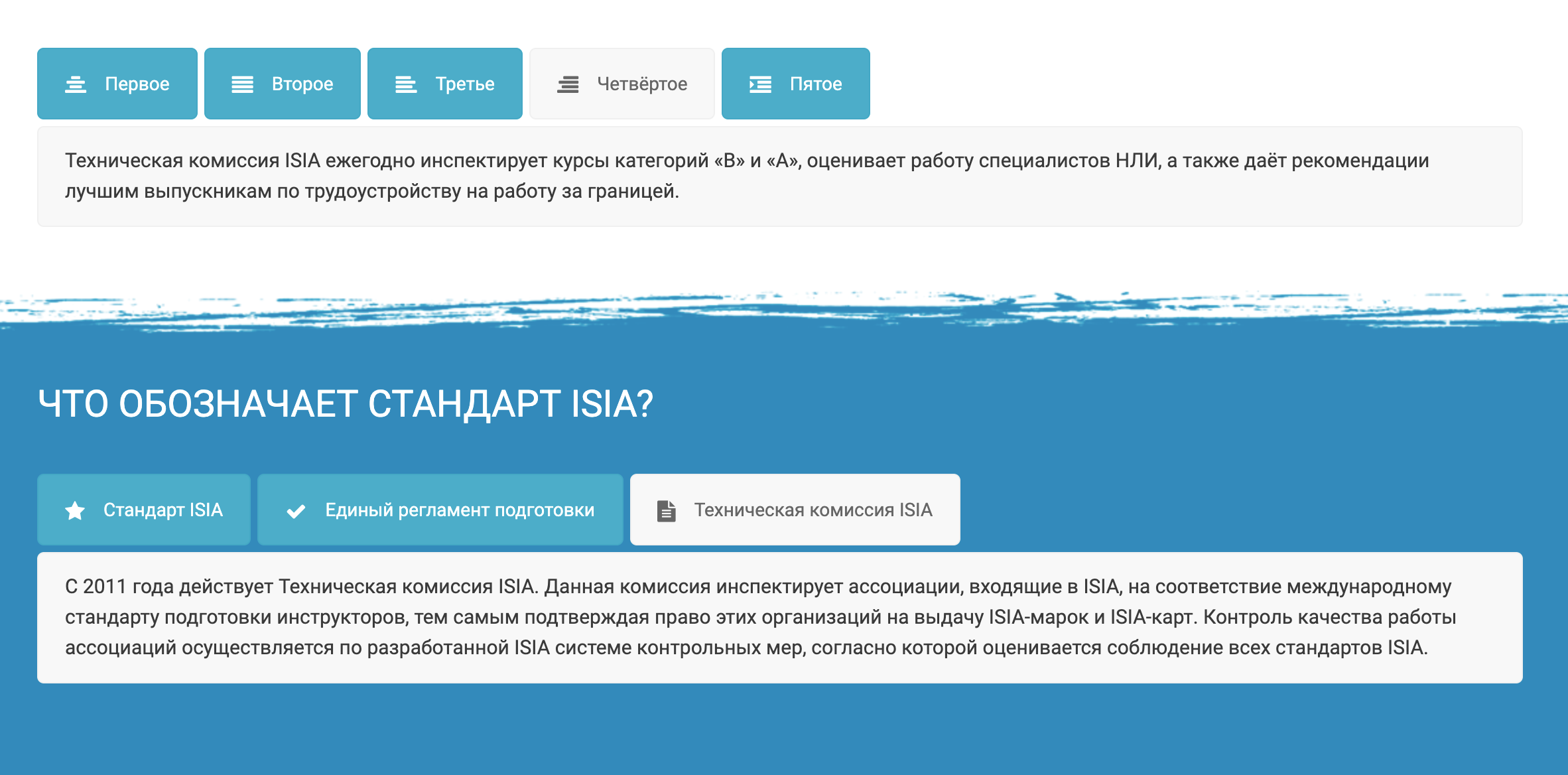Click the paragraph starting 'С 2011 года действует'
This screenshot has height=775, width=1568.
click(760, 617)
